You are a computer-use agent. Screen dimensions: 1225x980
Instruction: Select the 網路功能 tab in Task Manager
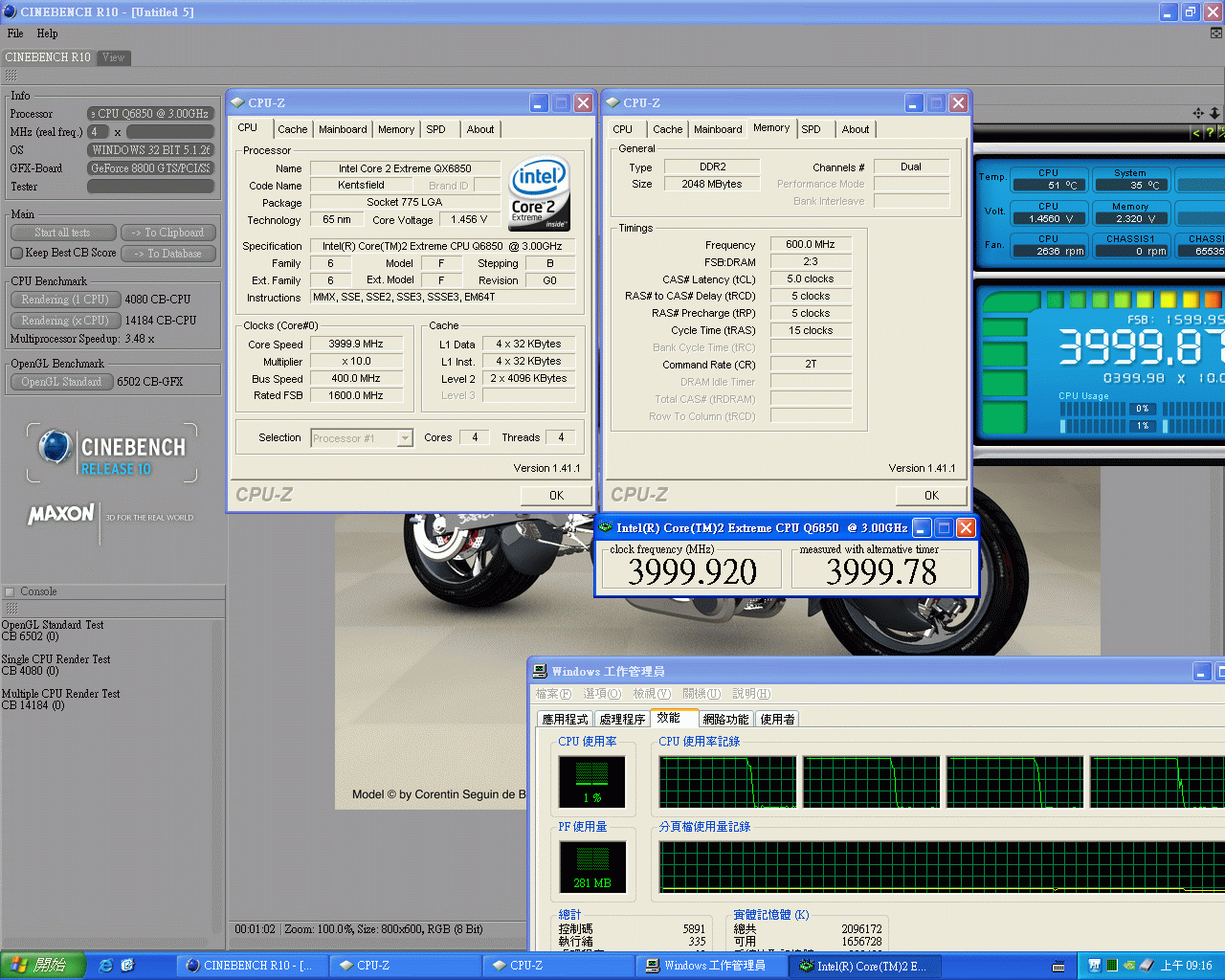(725, 719)
